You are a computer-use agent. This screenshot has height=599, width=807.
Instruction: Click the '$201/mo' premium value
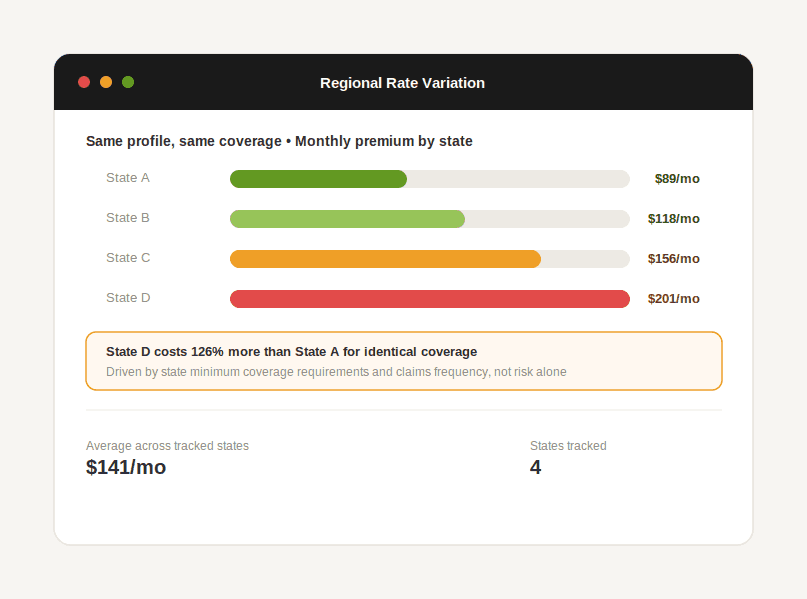[x=674, y=299]
